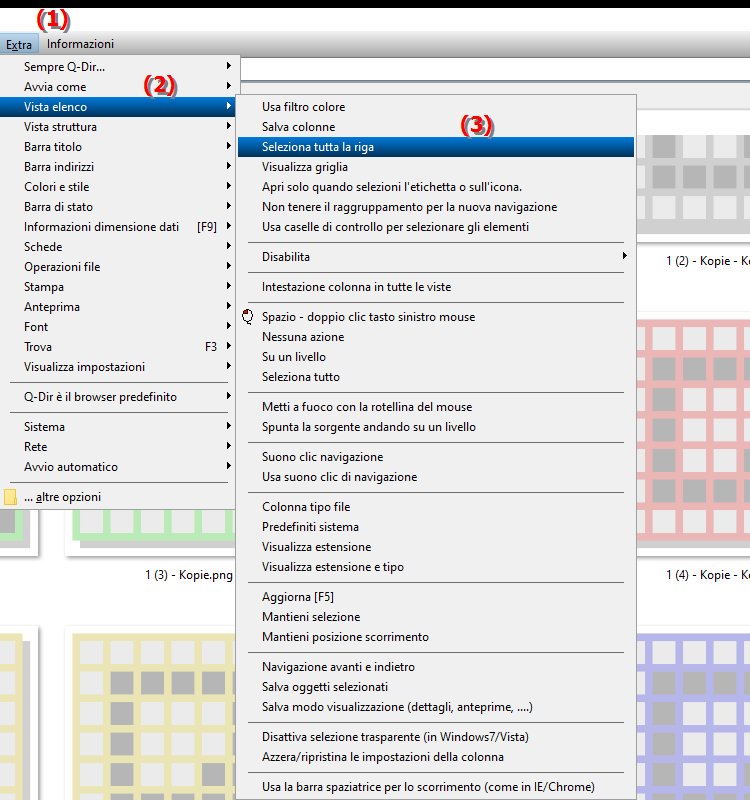Open Informazioni dimensione dati [F9] submenu

(x=118, y=227)
